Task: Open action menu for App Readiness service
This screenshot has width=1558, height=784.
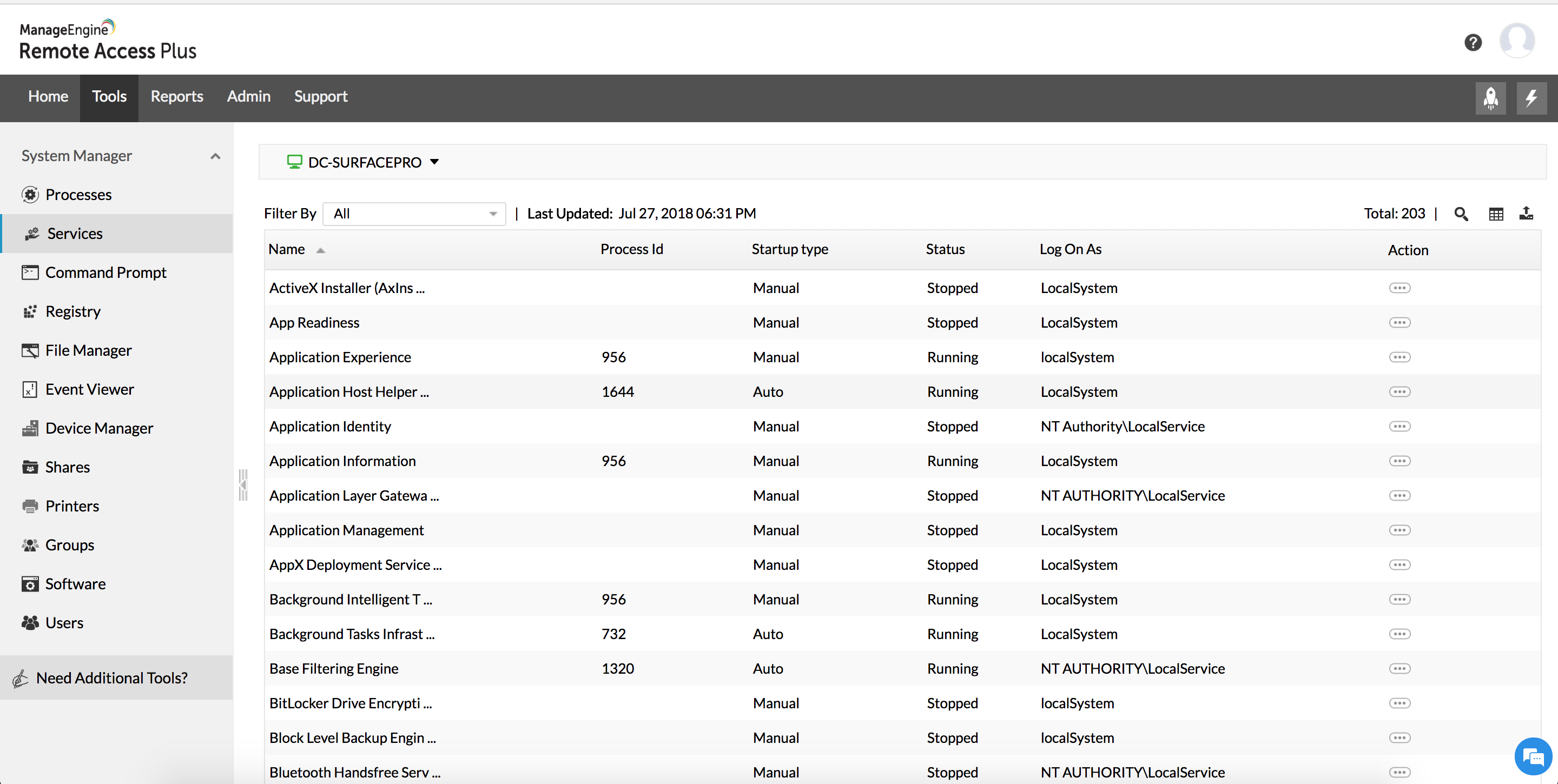Action: coord(1399,323)
